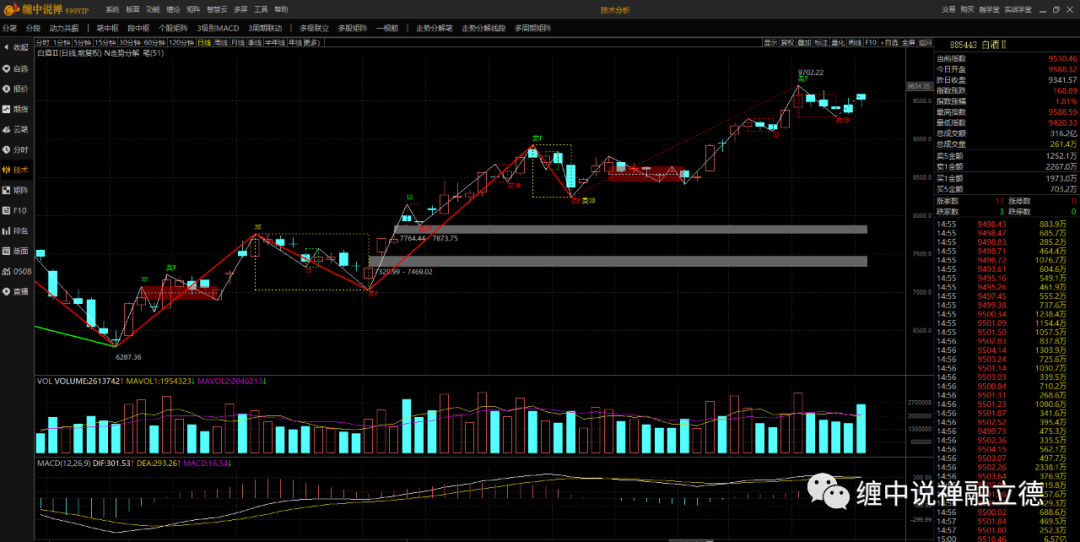The width and height of the screenshot is (1080, 542).
Task: Toggle the 多级联立 toolbar item
Action: [x=314, y=28]
